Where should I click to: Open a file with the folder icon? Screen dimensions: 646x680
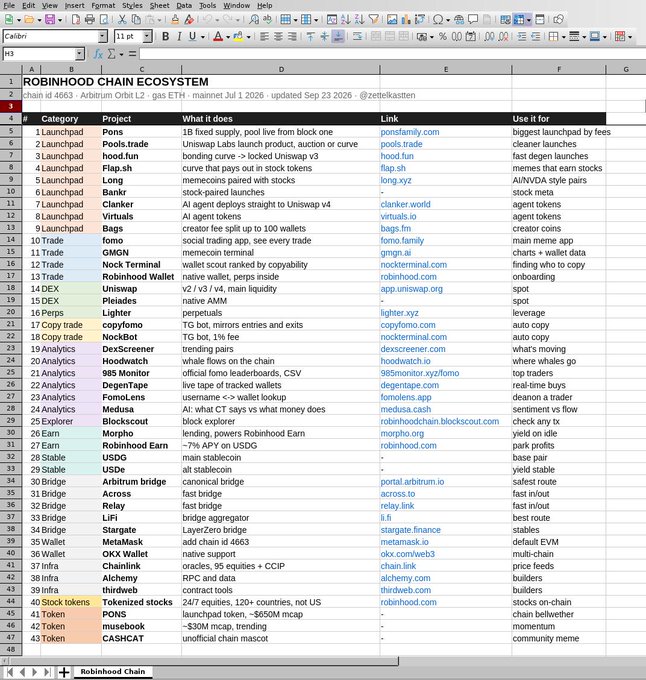click(x=29, y=20)
